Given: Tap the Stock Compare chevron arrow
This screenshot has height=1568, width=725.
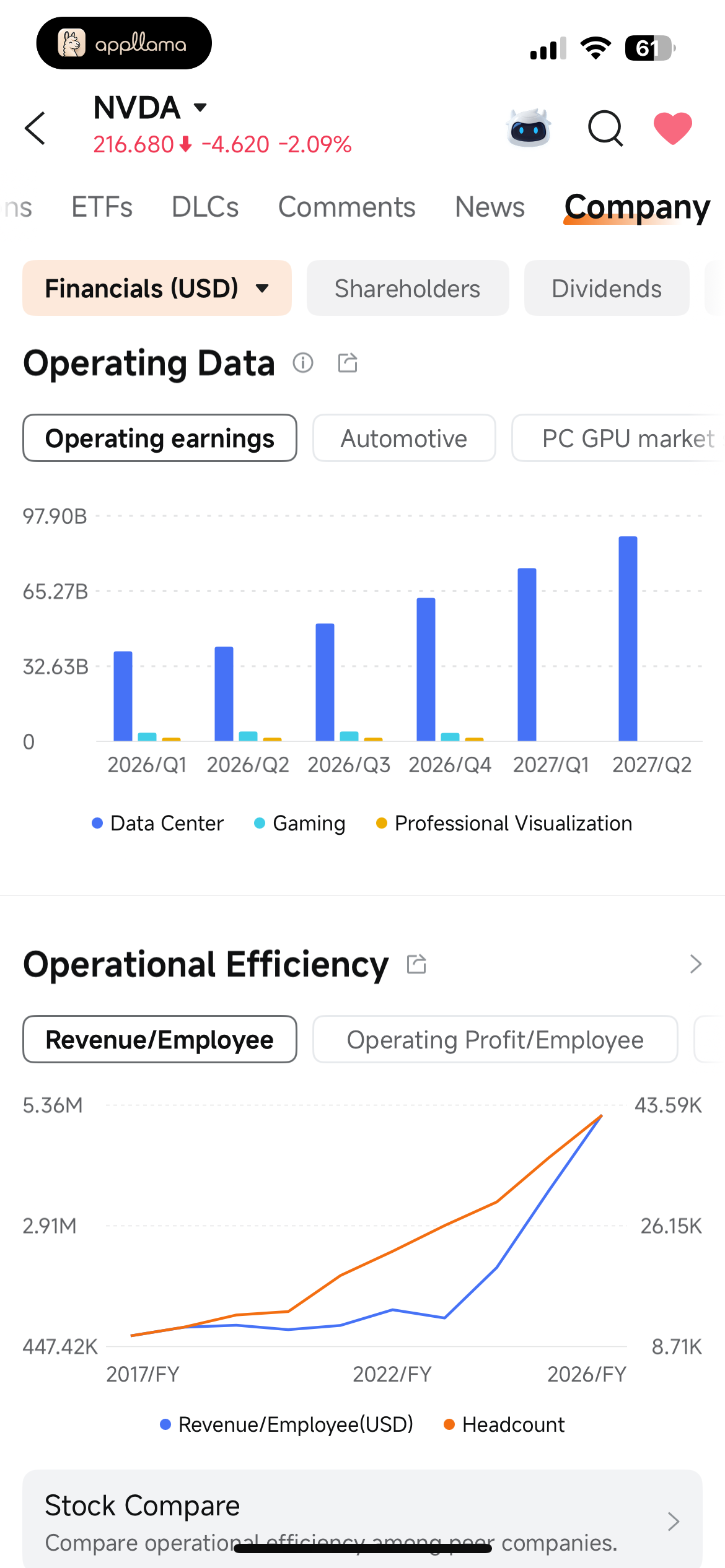Looking at the screenshot, I should point(674,1522).
